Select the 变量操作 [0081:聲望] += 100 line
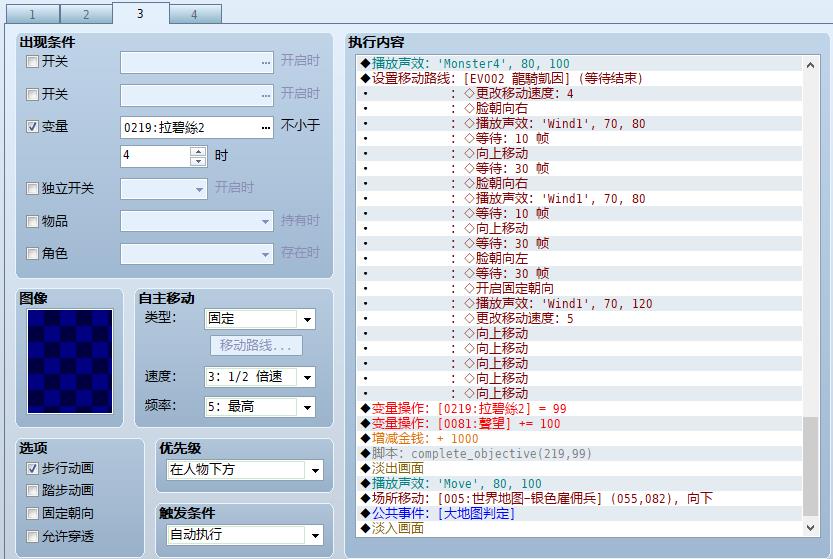Image resolution: width=833 pixels, height=559 pixels. [x=580, y=424]
